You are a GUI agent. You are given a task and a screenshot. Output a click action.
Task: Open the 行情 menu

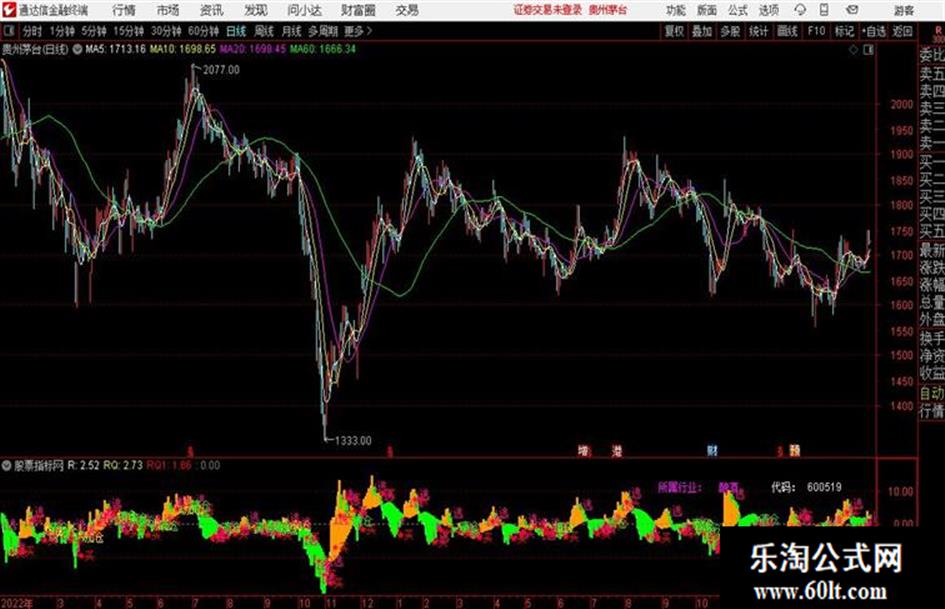(124, 10)
